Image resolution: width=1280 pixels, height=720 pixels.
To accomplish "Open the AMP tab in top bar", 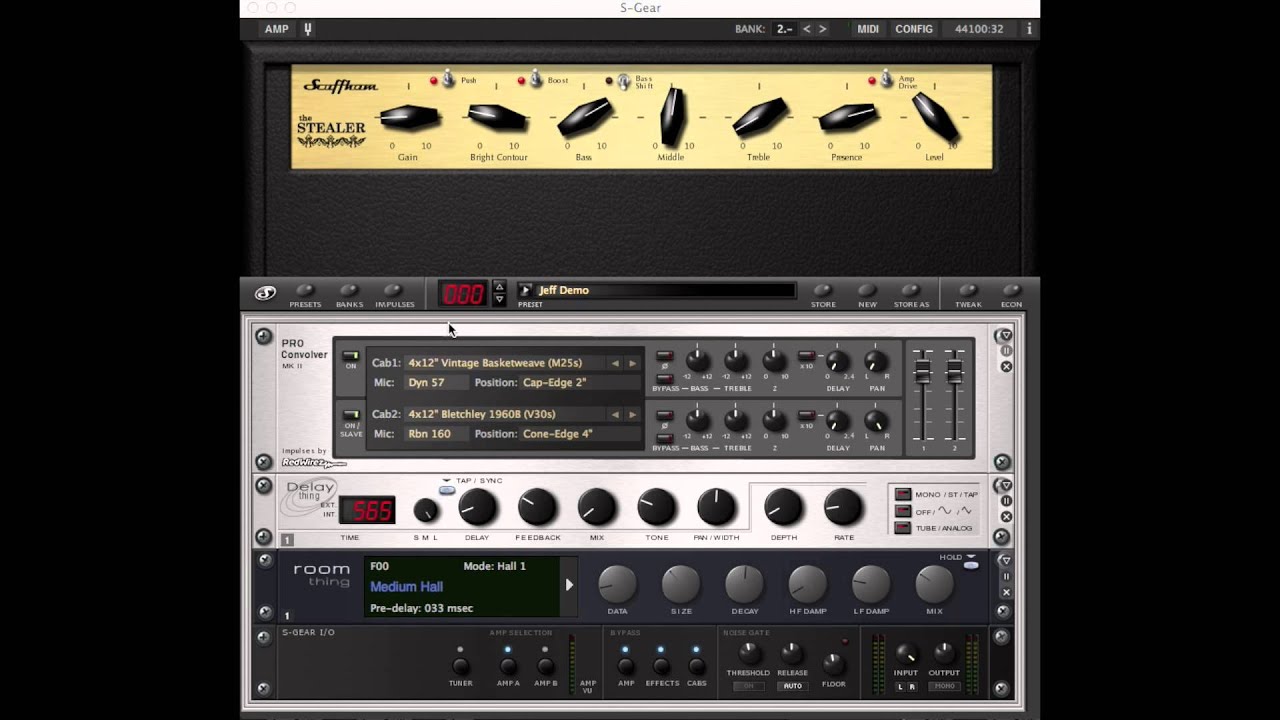I will (x=277, y=29).
